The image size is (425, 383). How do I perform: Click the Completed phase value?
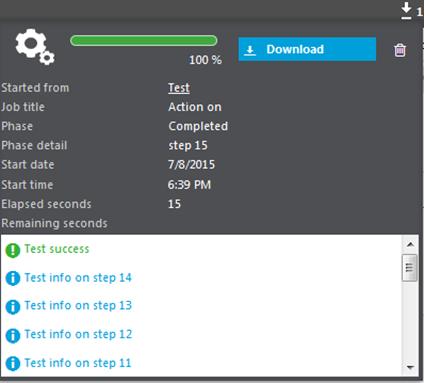pos(198,126)
